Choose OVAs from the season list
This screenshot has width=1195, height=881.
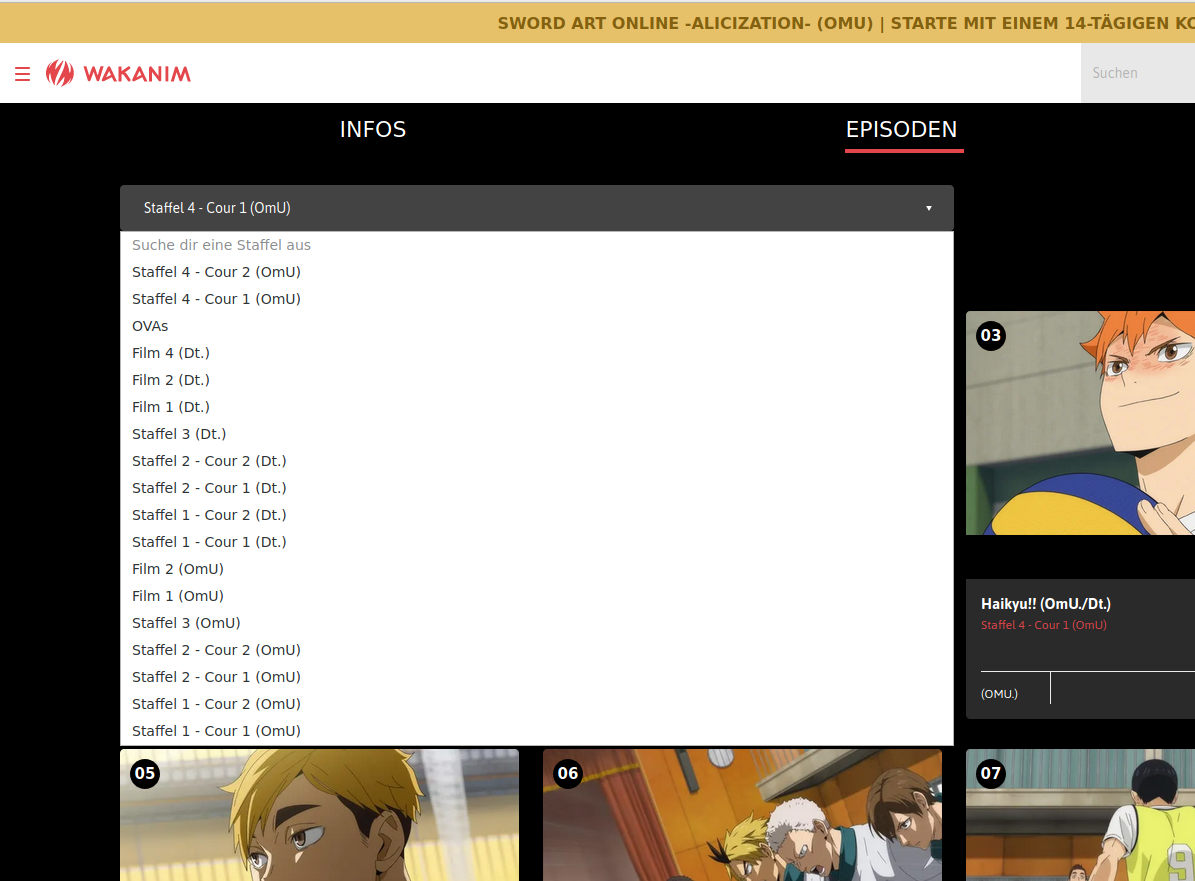click(150, 326)
